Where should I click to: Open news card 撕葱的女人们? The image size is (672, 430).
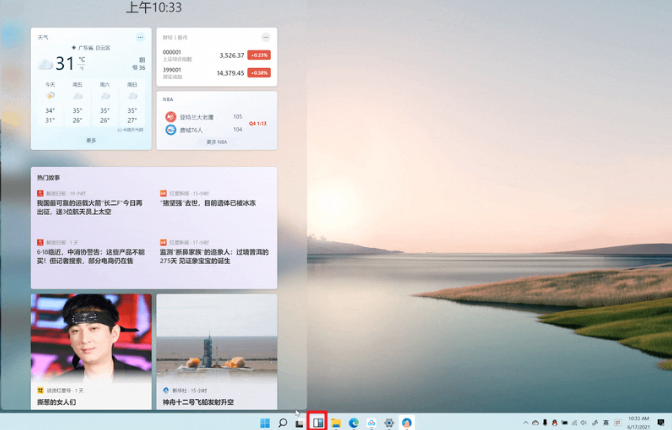pos(91,352)
